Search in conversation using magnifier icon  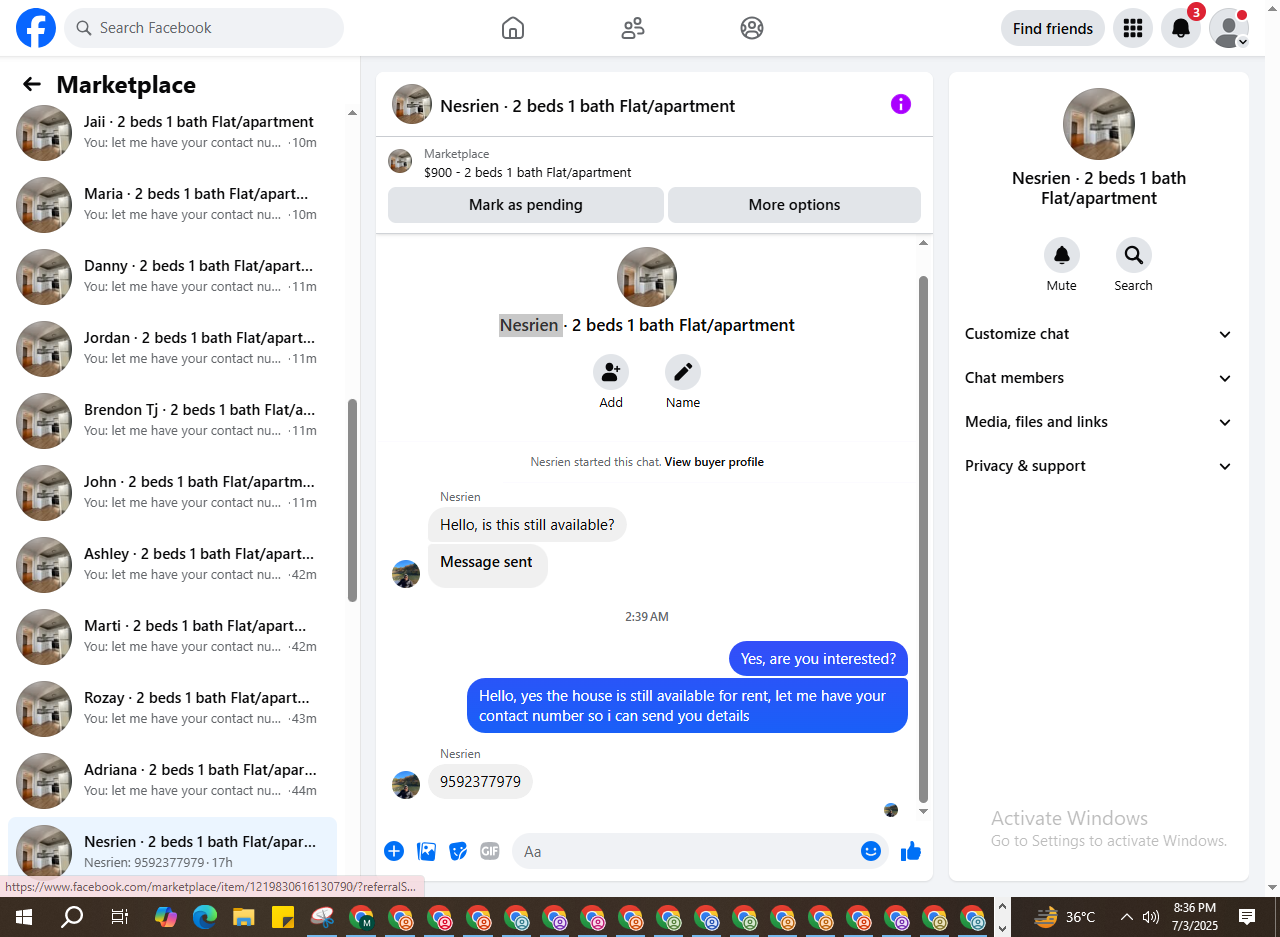coord(1134,255)
